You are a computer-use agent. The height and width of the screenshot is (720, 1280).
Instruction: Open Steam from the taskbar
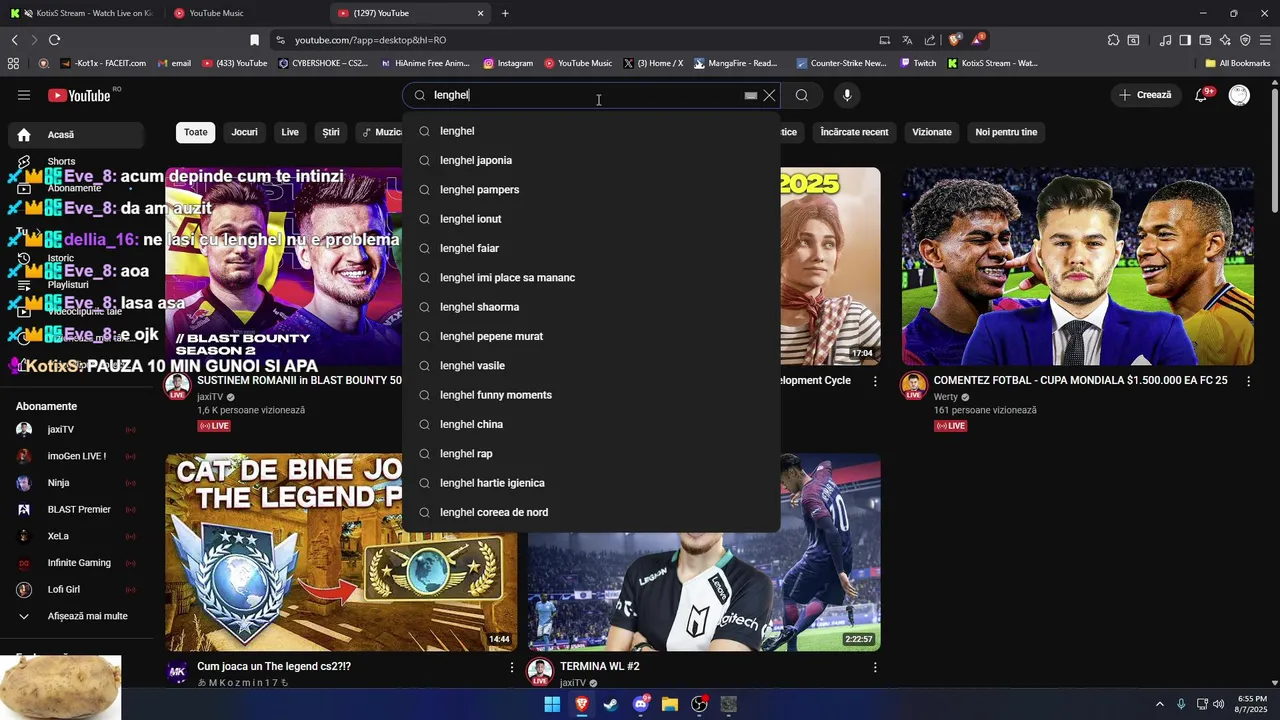(611, 705)
